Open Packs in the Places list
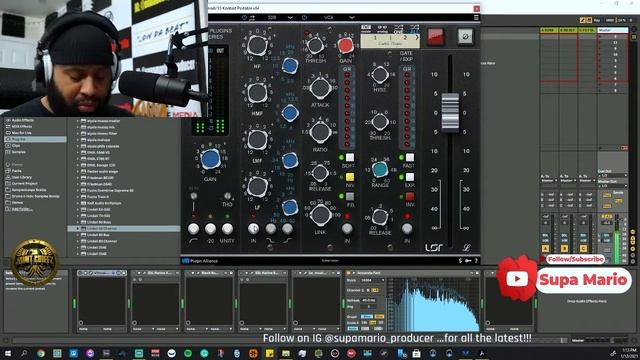 16,171
